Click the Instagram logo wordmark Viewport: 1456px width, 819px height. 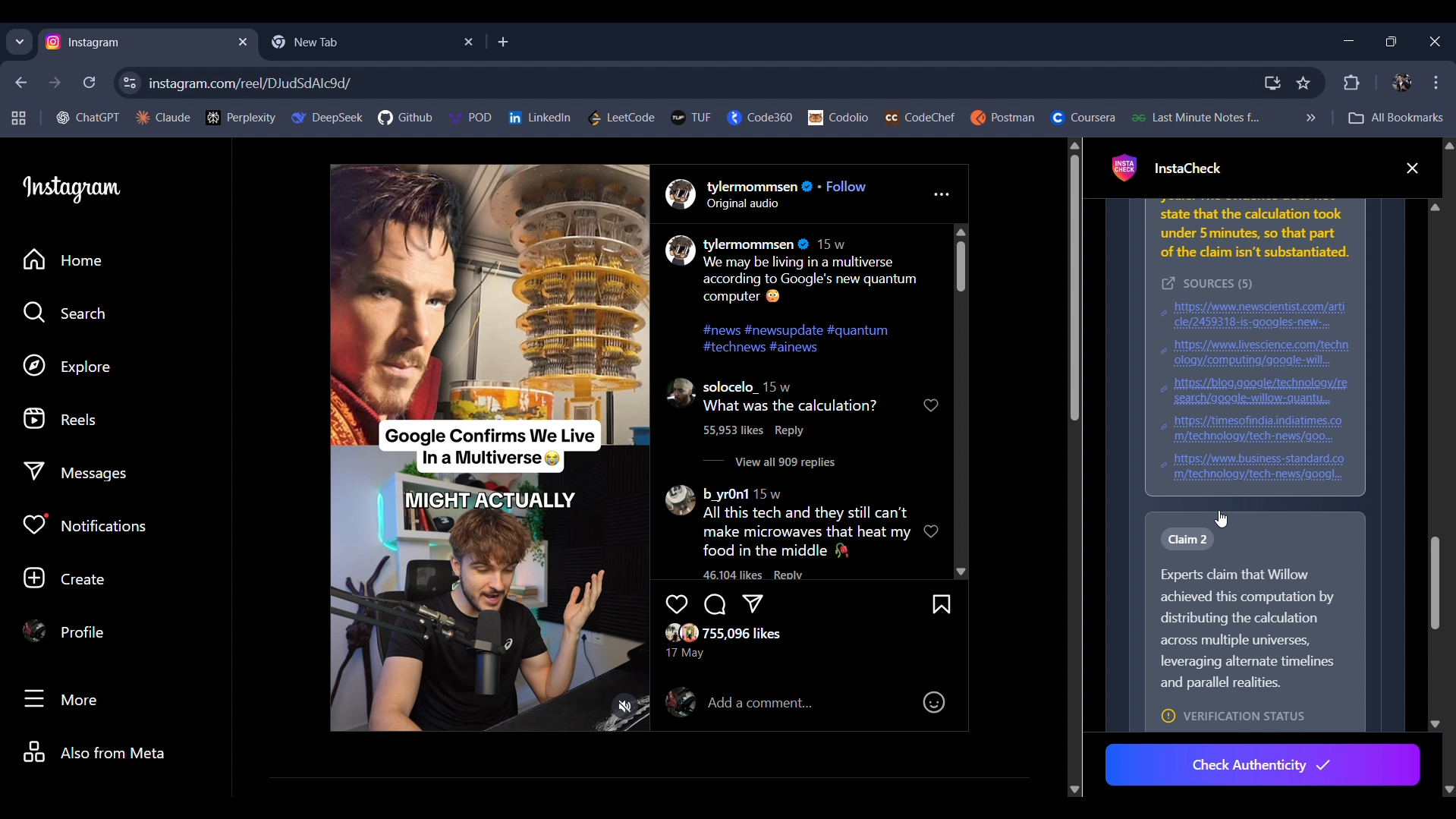71,188
